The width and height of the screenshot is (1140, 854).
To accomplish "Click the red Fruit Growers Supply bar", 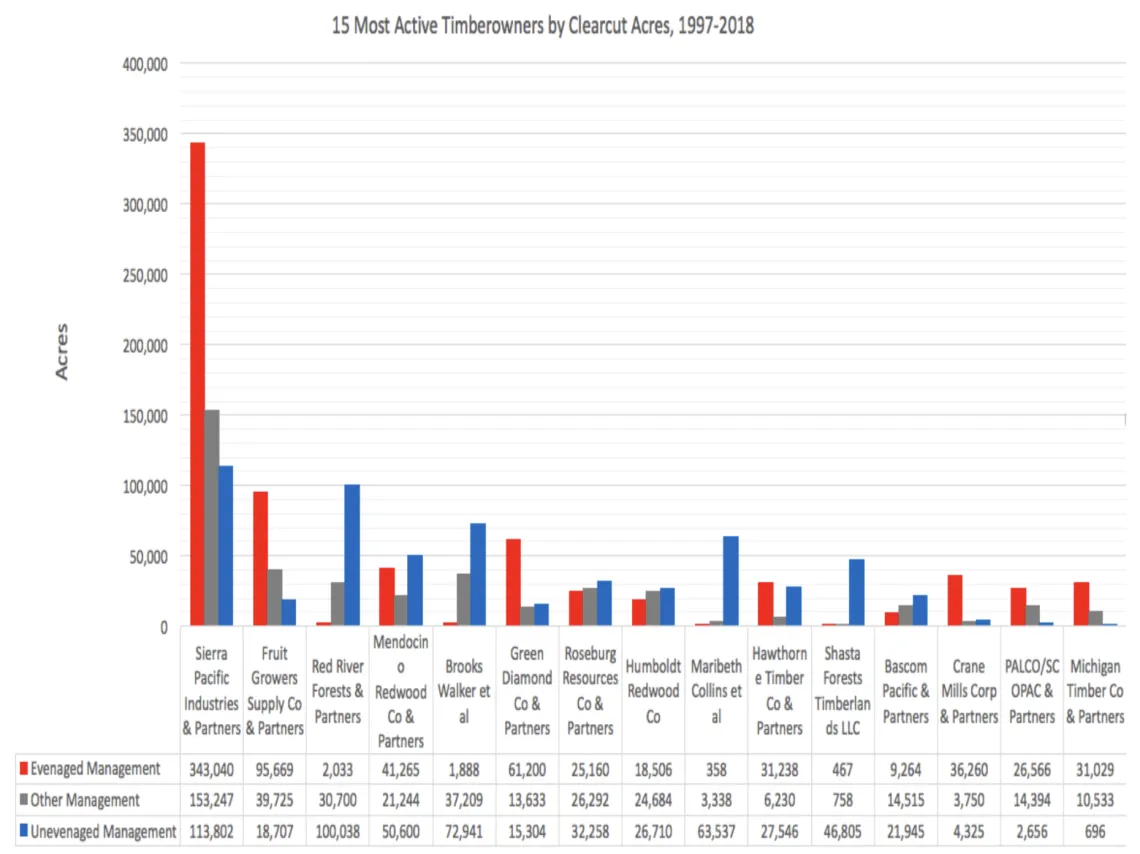I will [260, 558].
